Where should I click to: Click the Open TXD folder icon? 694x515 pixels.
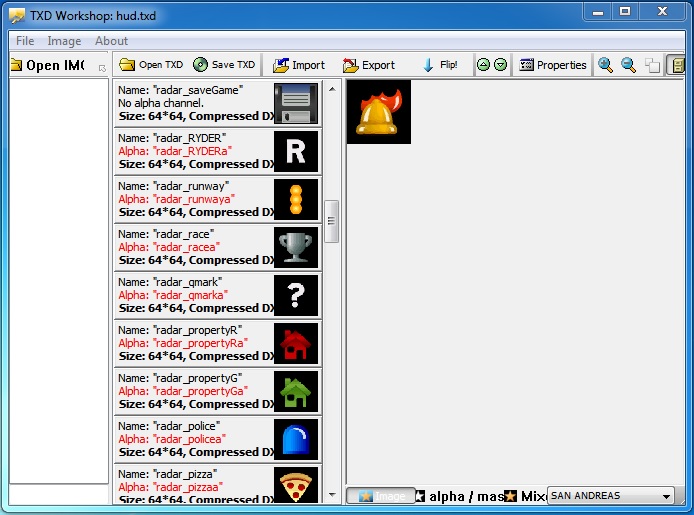pos(127,65)
